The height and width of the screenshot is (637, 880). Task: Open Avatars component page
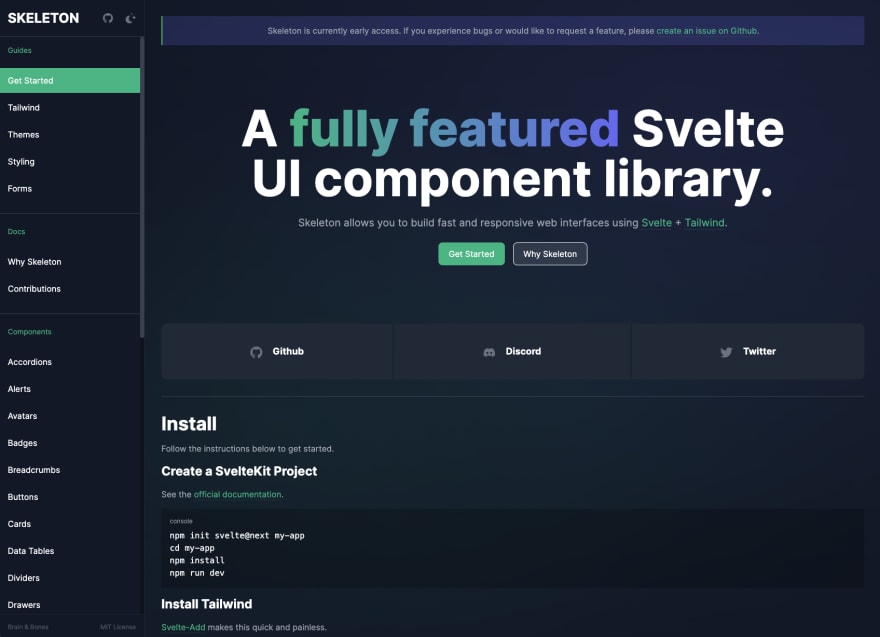tap(22, 416)
